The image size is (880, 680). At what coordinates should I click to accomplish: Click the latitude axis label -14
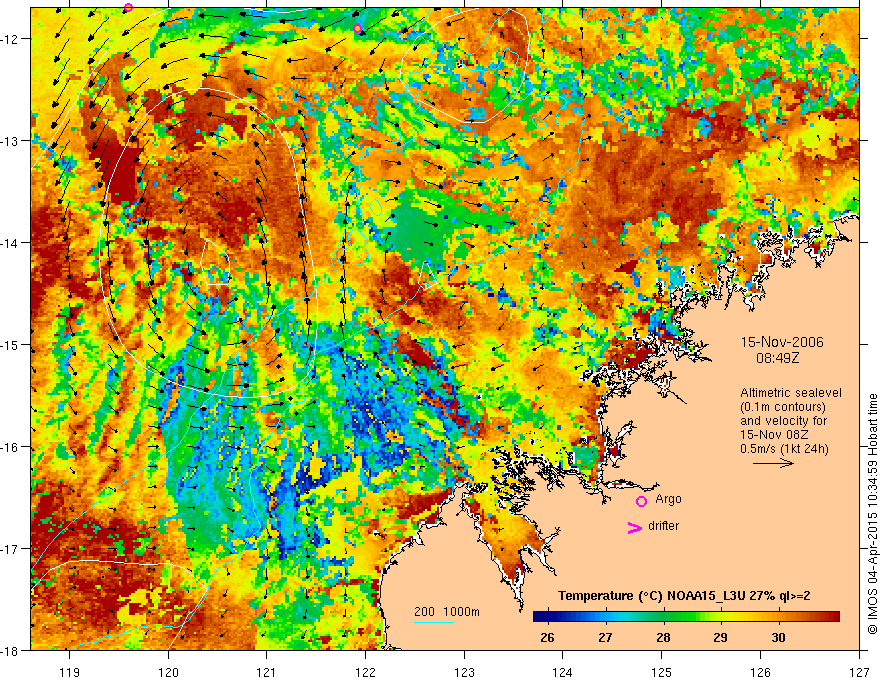[10, 243]
